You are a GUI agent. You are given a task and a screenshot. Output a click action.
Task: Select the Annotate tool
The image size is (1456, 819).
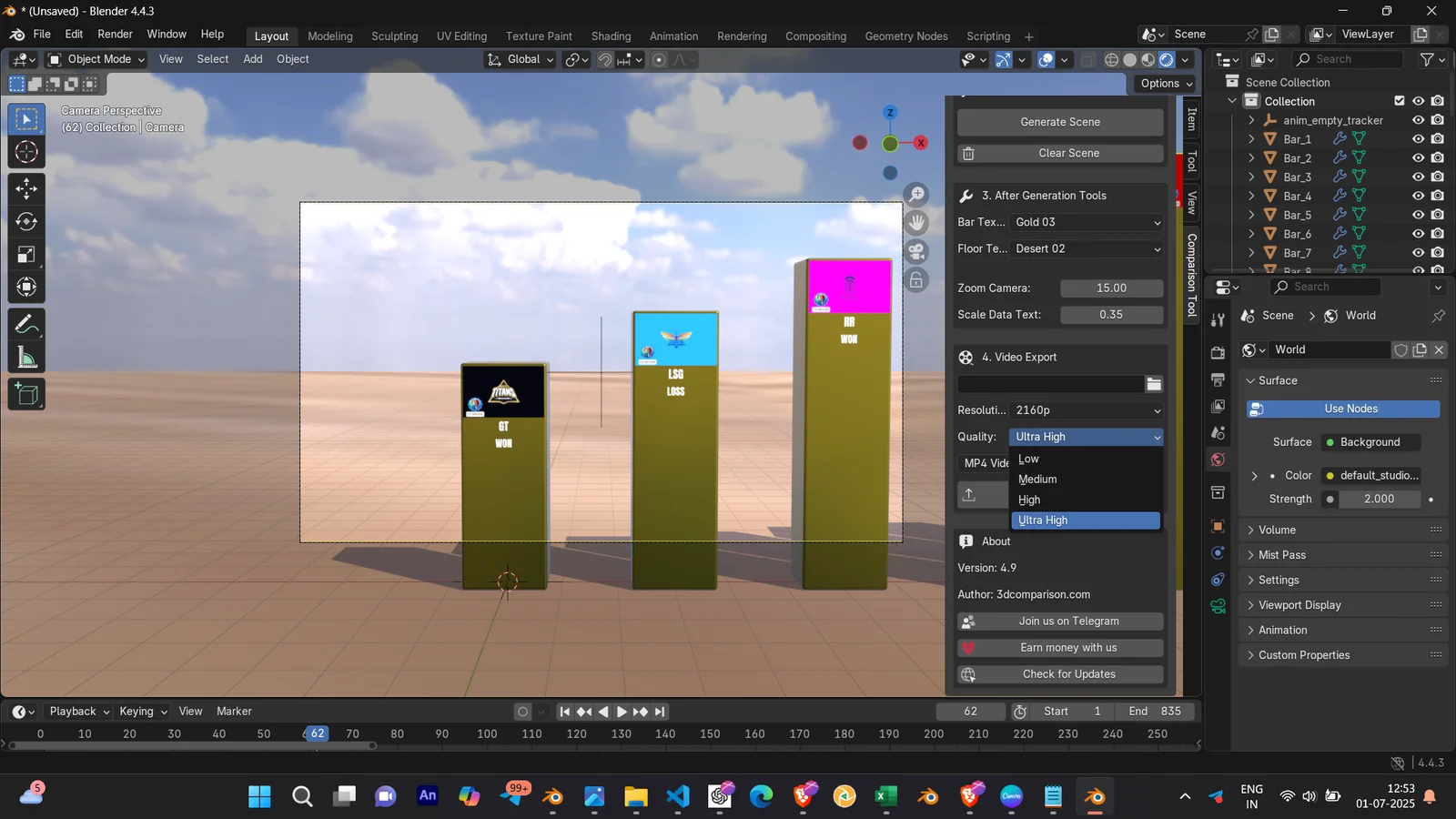(25, 323)
